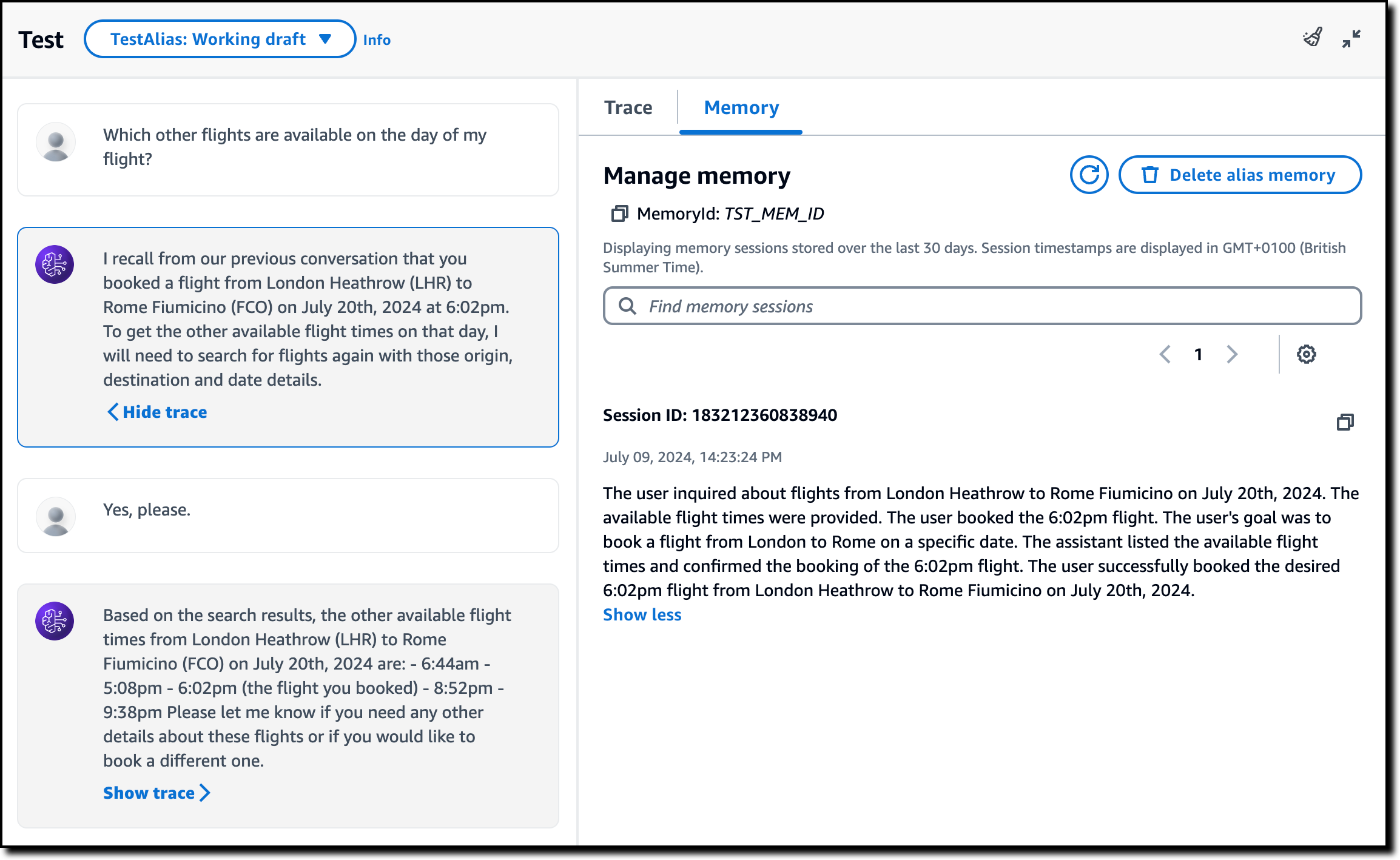Click the refresh memory icon
This screenshot has height=860, width=1400.
coord(1089,175)
